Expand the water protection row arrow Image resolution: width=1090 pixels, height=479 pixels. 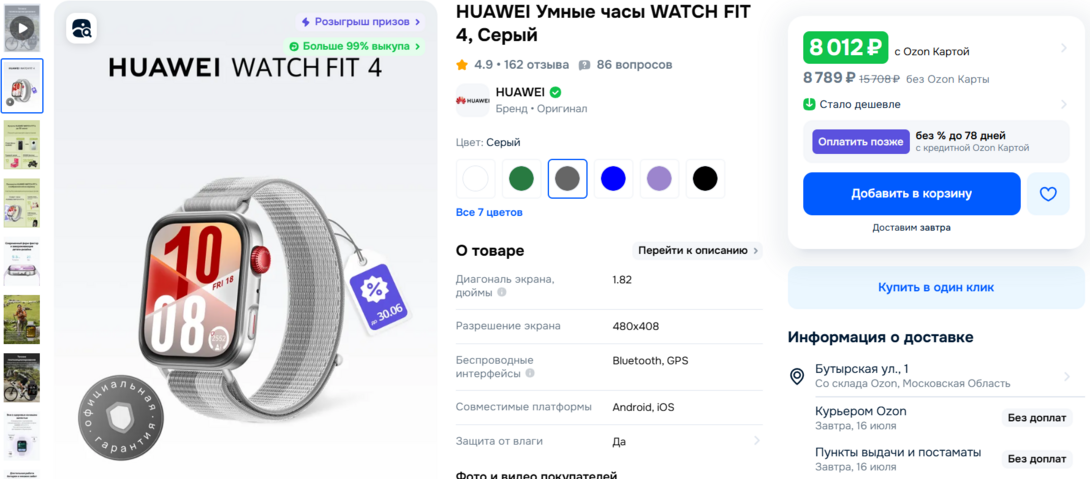pyautogui.click(x=756, y=441)
